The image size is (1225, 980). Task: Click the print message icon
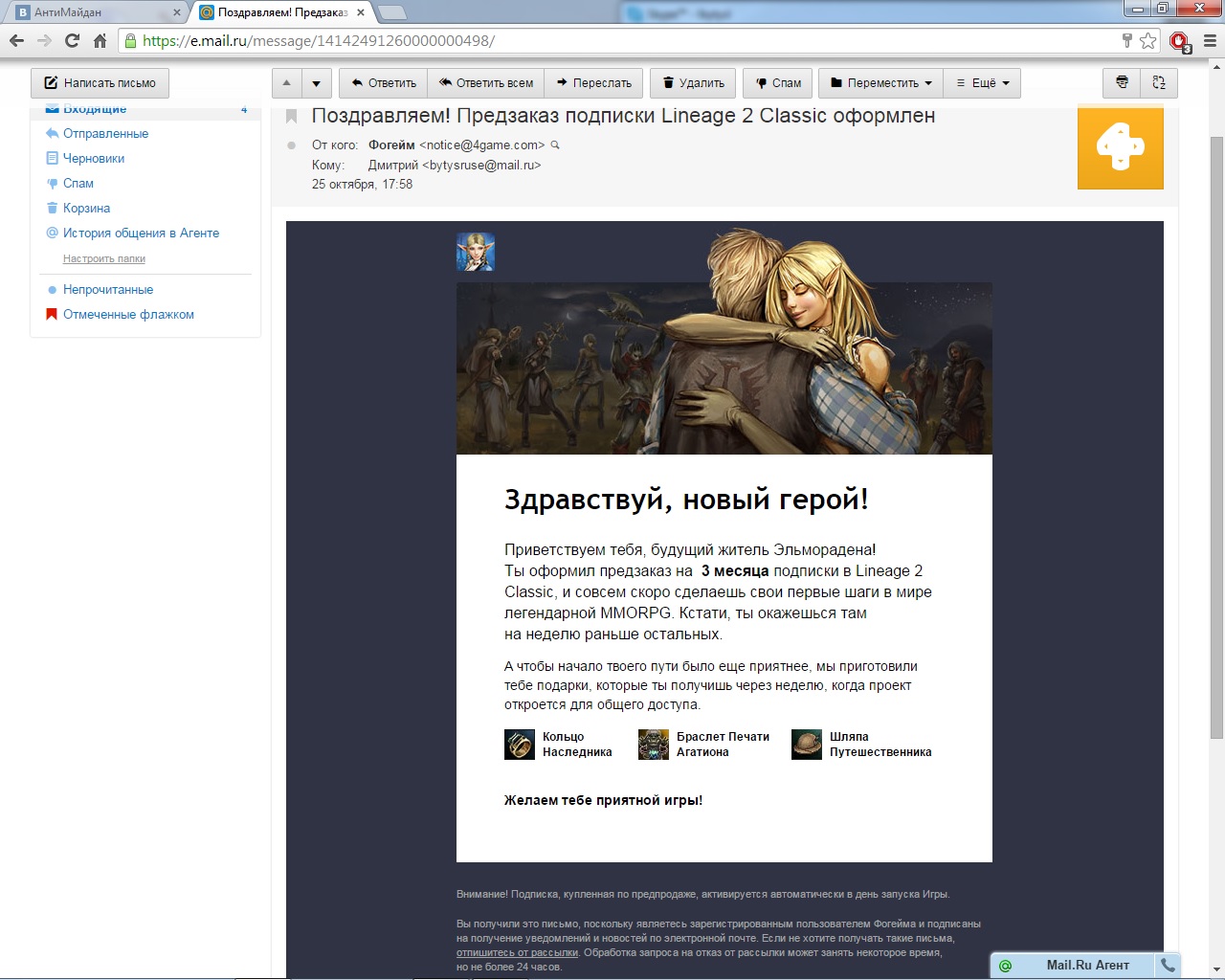[x=1122, y=83]
